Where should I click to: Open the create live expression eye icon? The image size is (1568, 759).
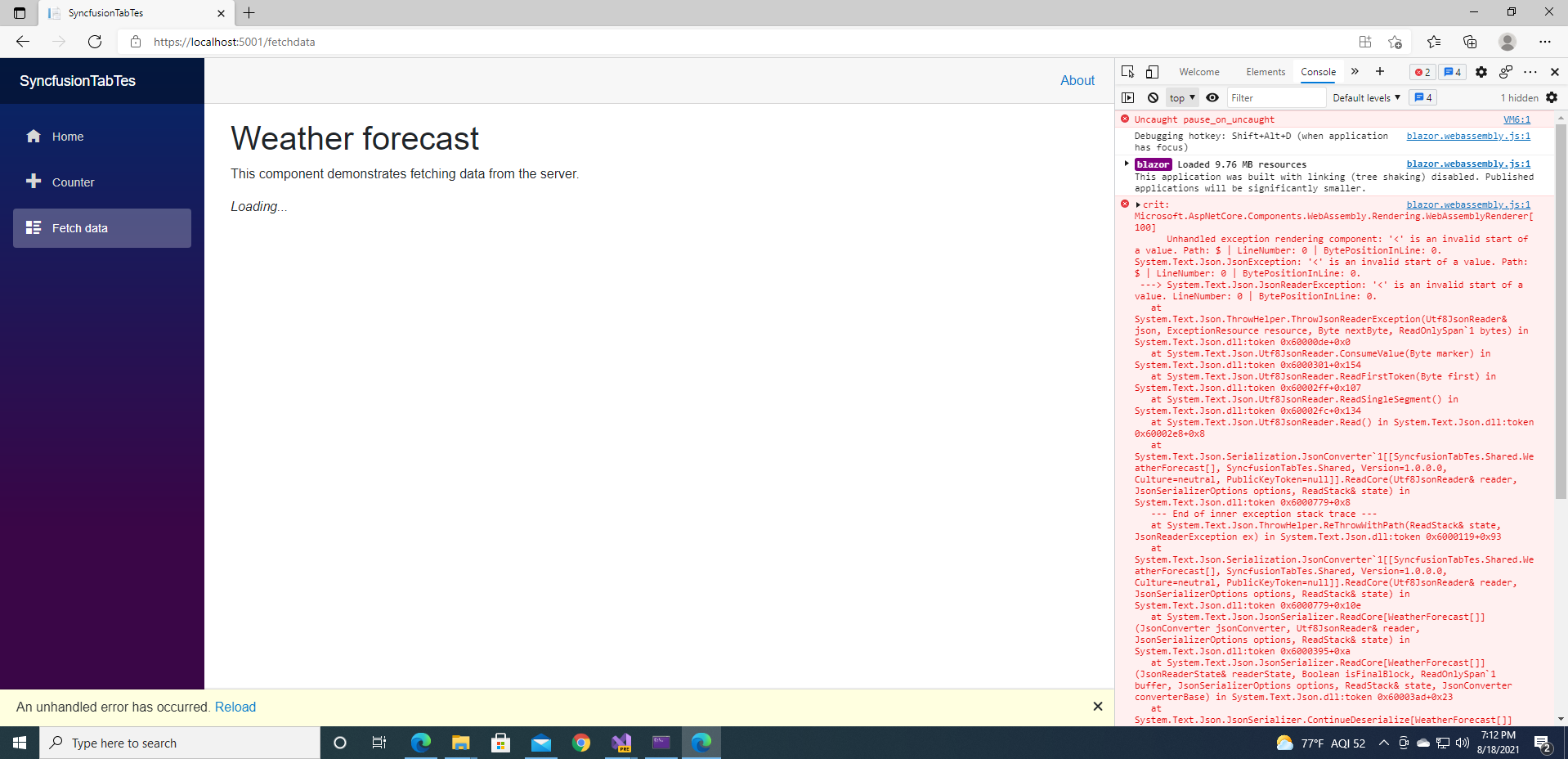(x=1212, y=97)
